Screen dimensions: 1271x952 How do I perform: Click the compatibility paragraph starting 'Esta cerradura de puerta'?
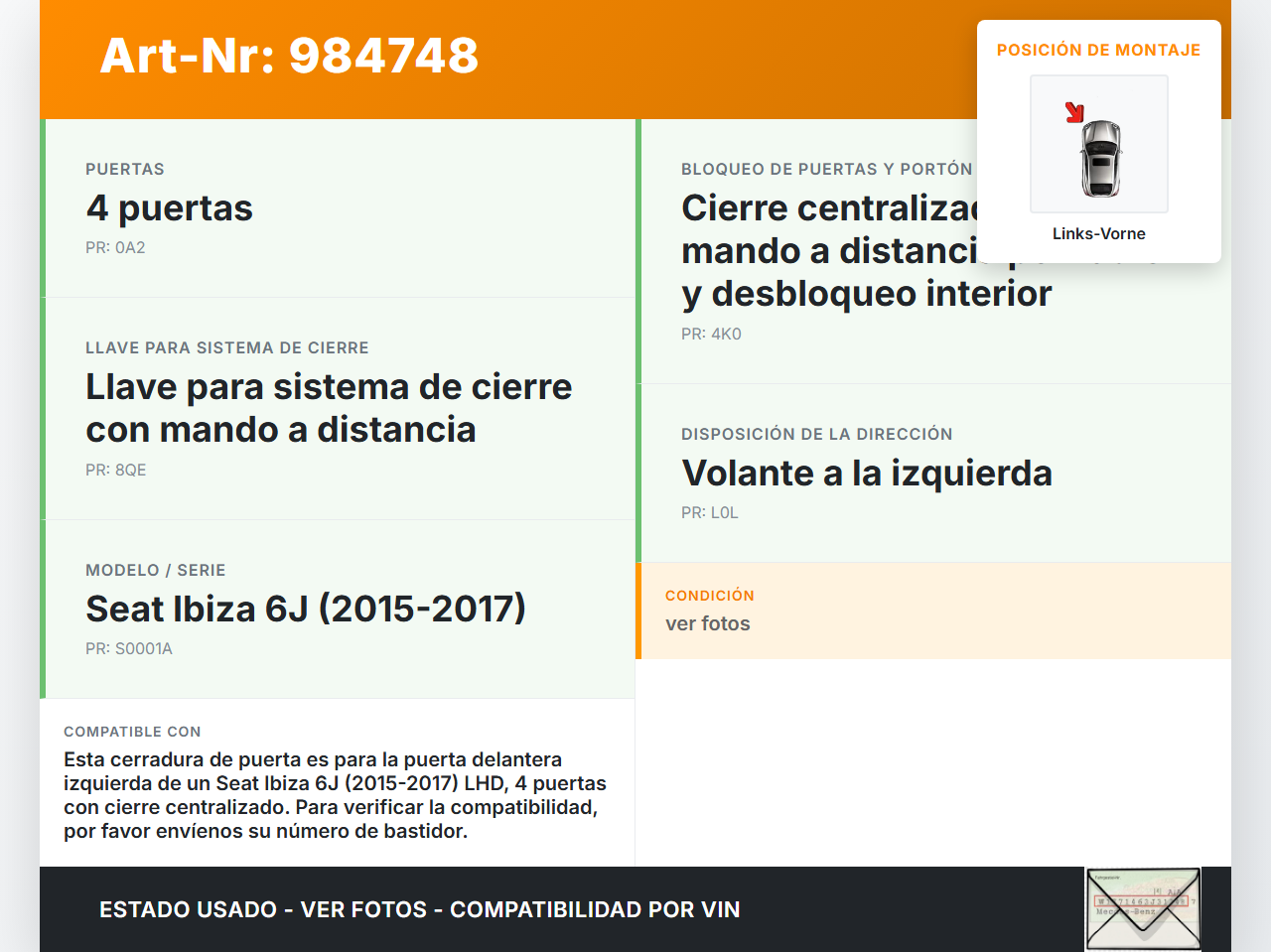(x=336, y=795)
